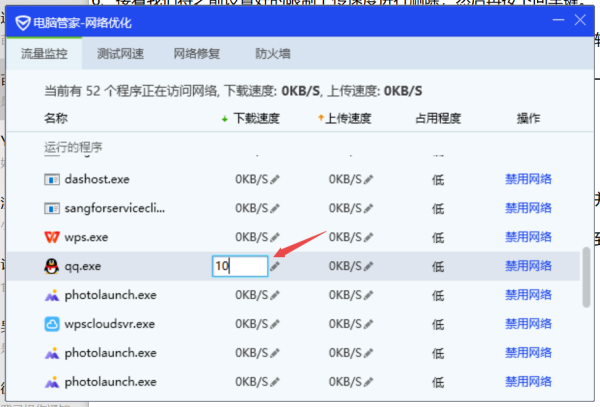This screenshot has height=407, width=600.
Task: Click the 操作 column header
Action: [528, 119]
